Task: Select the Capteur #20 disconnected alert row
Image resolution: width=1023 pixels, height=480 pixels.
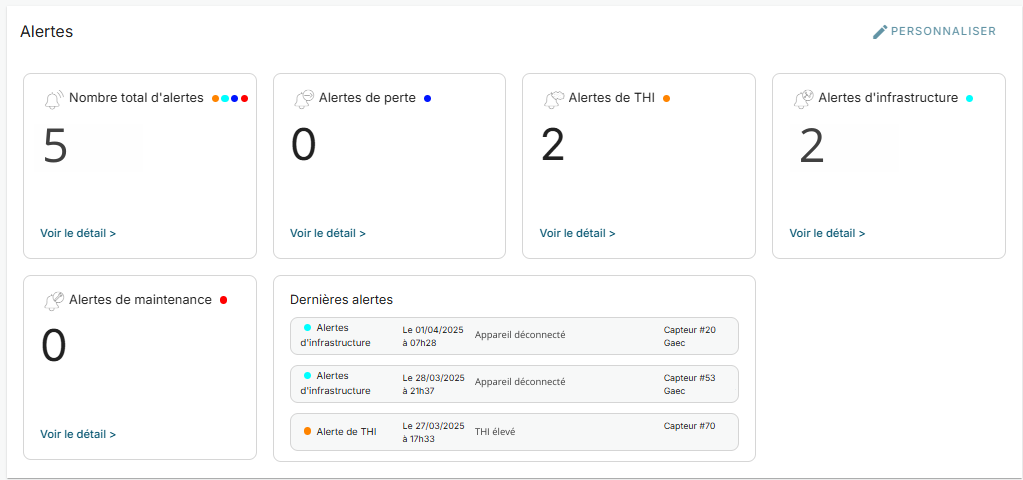Action: click(x=514, y=336)
